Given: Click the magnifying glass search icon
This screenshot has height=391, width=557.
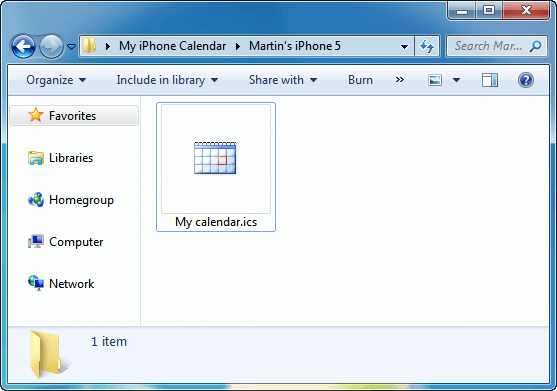Looking at the screenshot, I should tap(535, 46).
